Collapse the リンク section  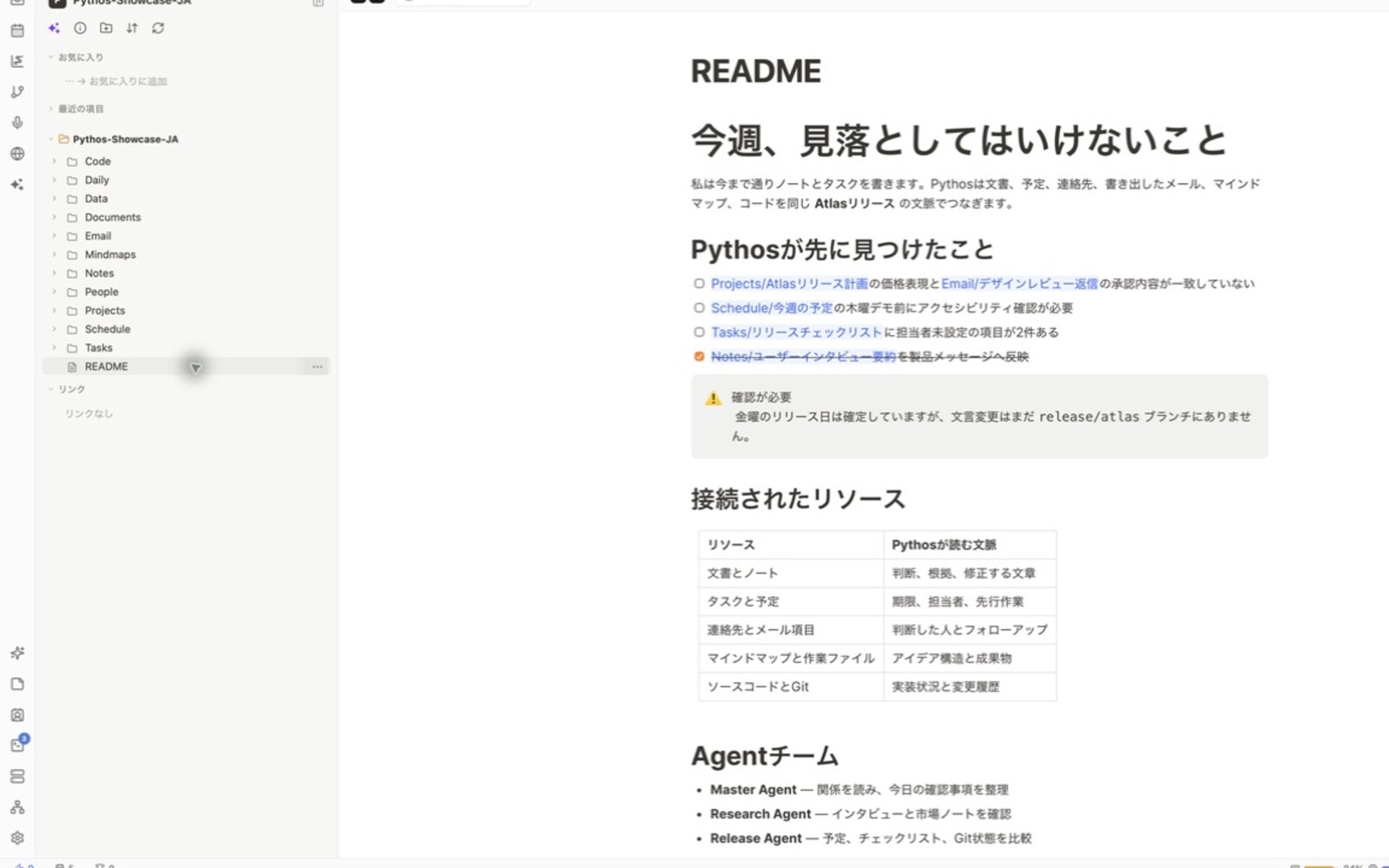tap(51, 390)
